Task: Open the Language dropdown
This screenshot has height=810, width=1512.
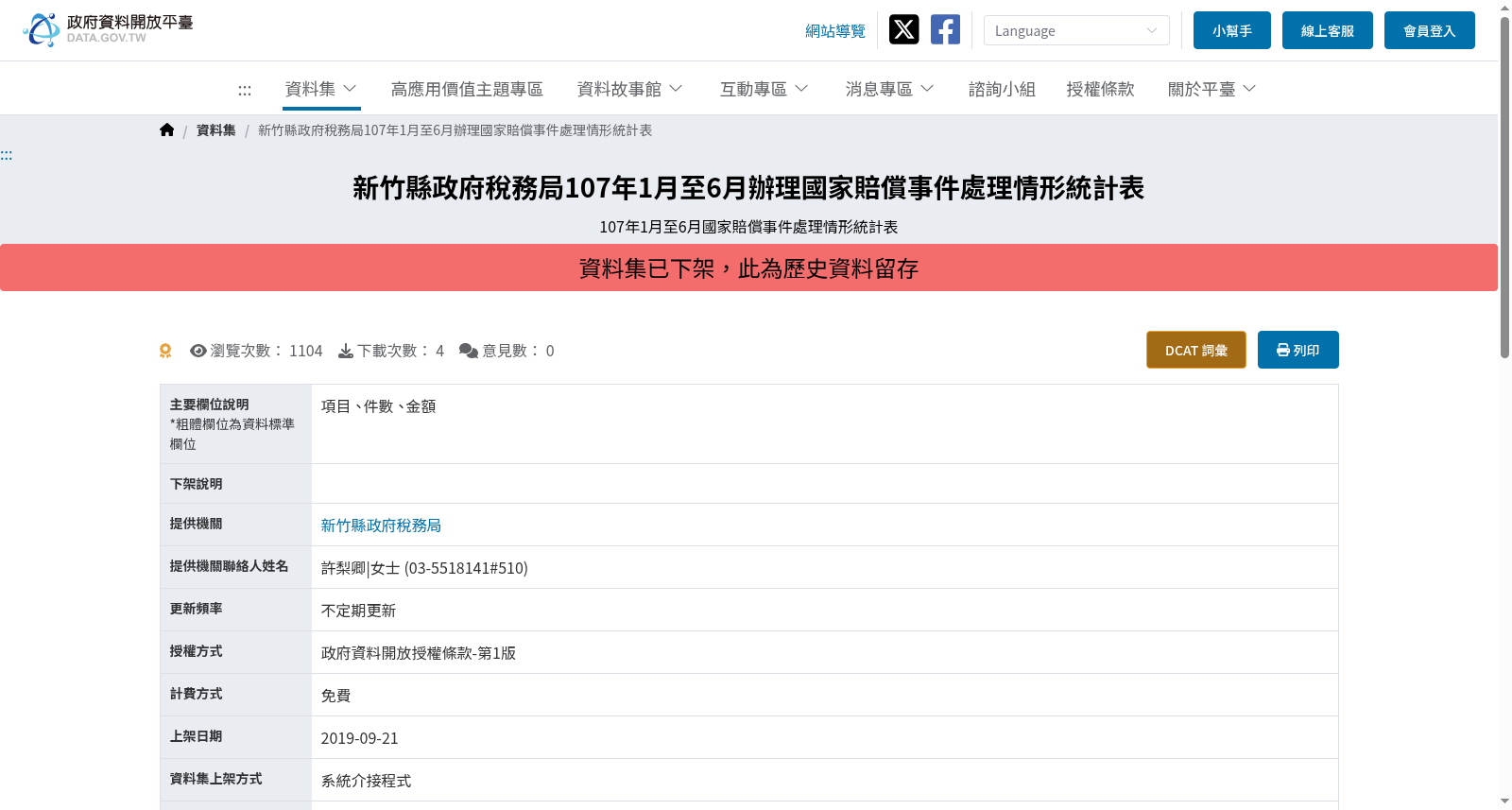Action: click(1076, 30)
